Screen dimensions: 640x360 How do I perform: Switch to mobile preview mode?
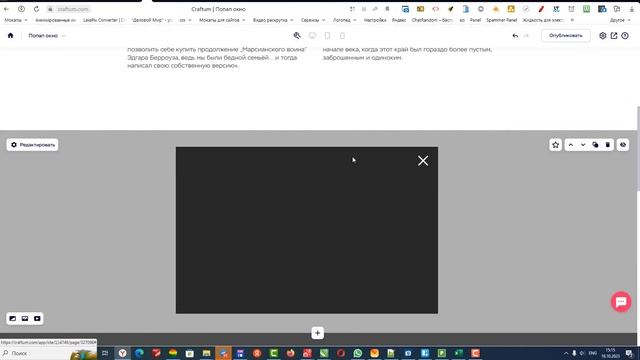[342, 36]
